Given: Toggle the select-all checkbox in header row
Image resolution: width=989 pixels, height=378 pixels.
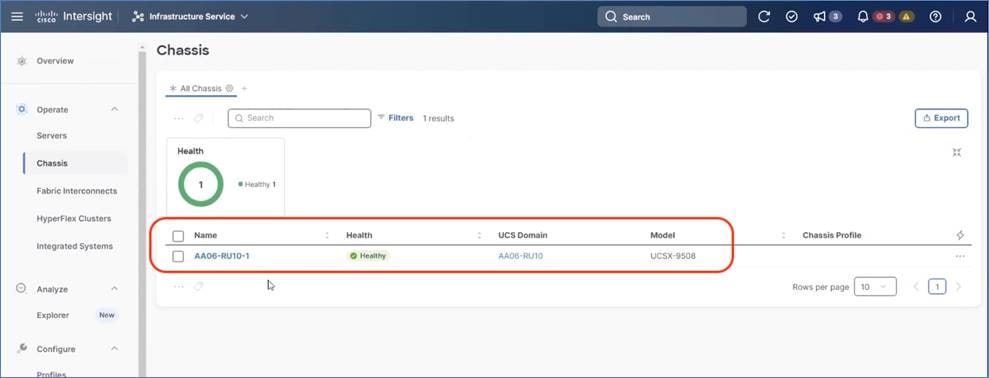Looking at the screenshot, I should (178, 236).
